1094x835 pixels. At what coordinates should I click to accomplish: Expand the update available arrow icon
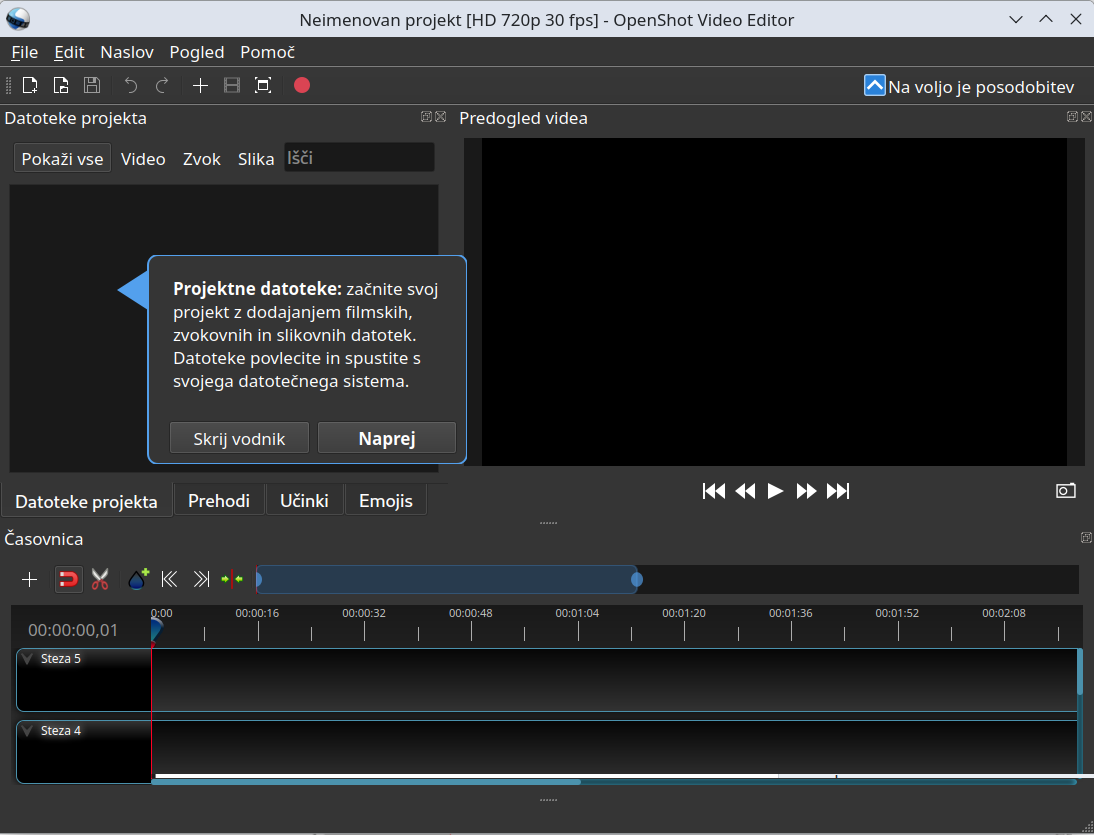pyautogui.click(x=874, y=86)
